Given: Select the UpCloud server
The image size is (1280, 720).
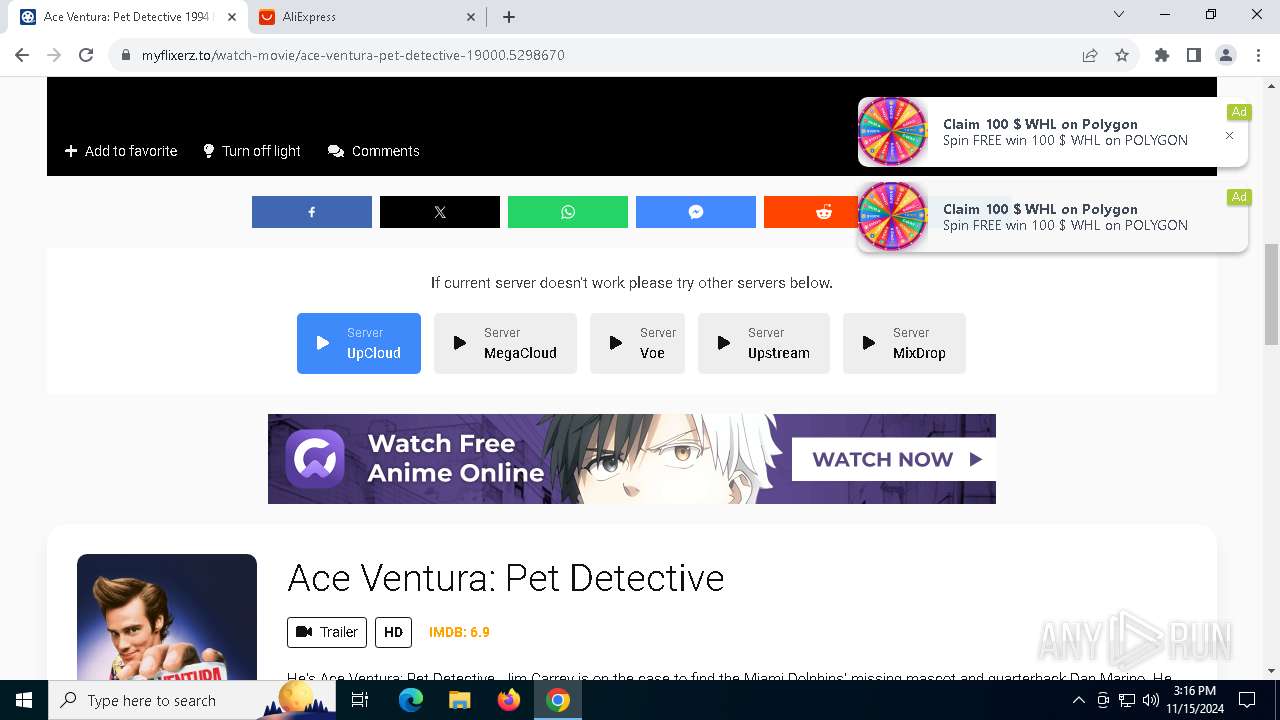Looking at the screenshot, I should point(359,343).
